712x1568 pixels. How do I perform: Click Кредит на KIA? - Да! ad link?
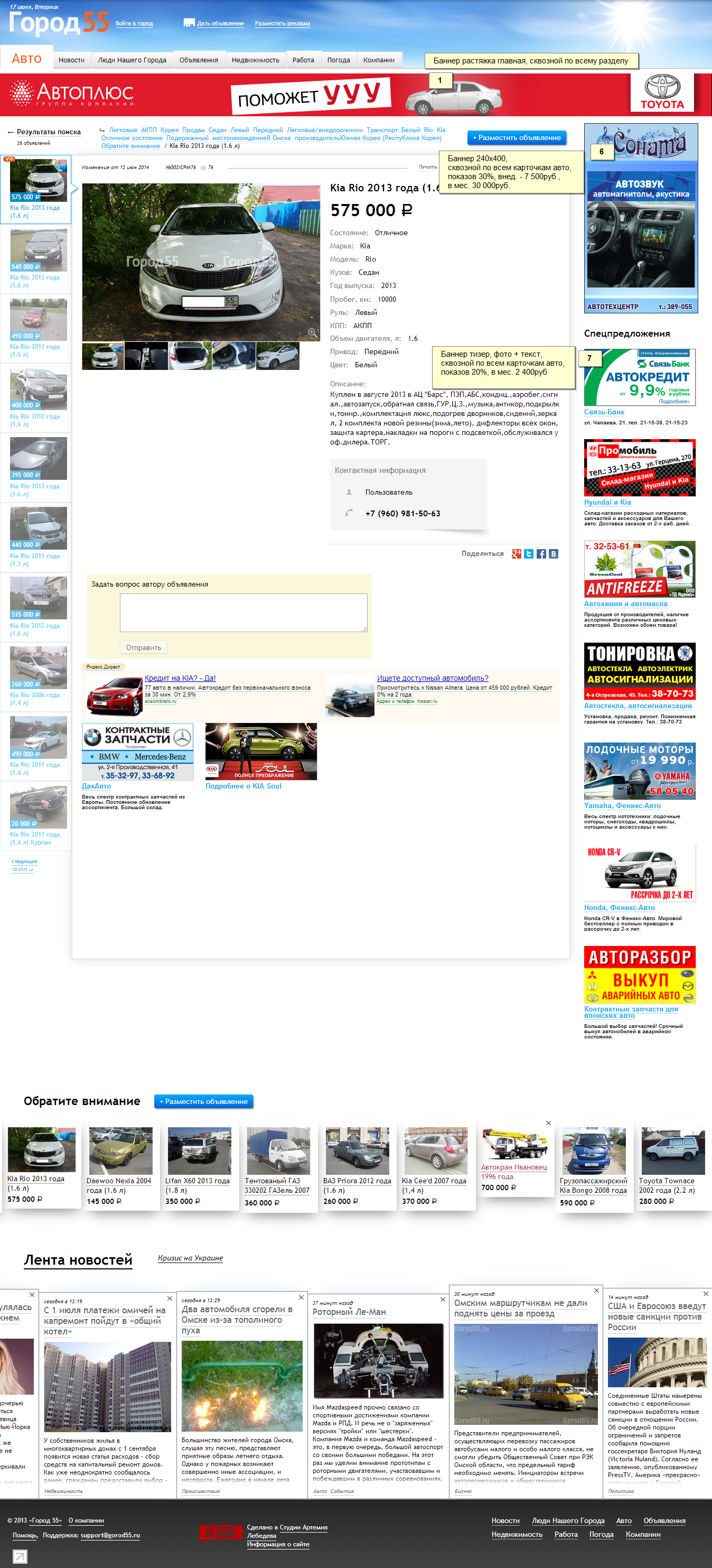[180, 678]
